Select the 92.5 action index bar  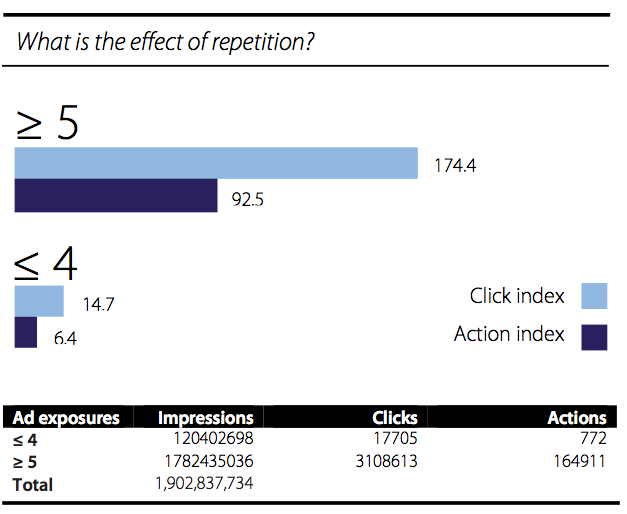tap(116, 195)
